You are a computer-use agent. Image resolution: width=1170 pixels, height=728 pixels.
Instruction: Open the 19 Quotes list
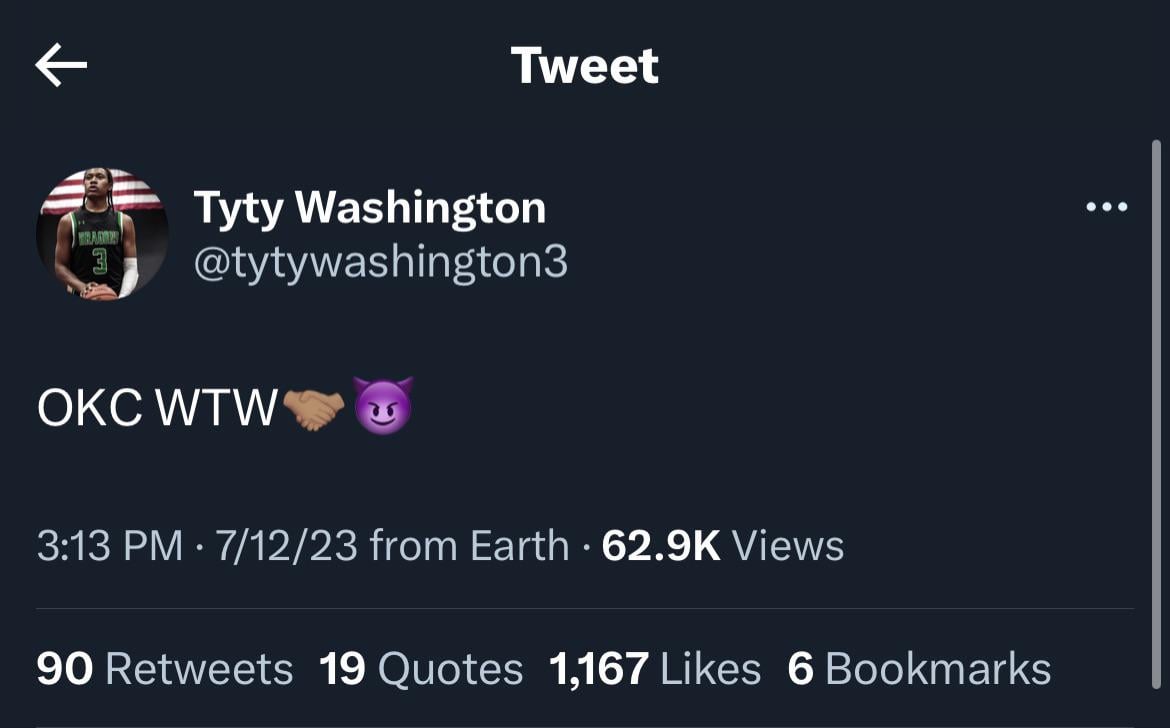[421, 669]
